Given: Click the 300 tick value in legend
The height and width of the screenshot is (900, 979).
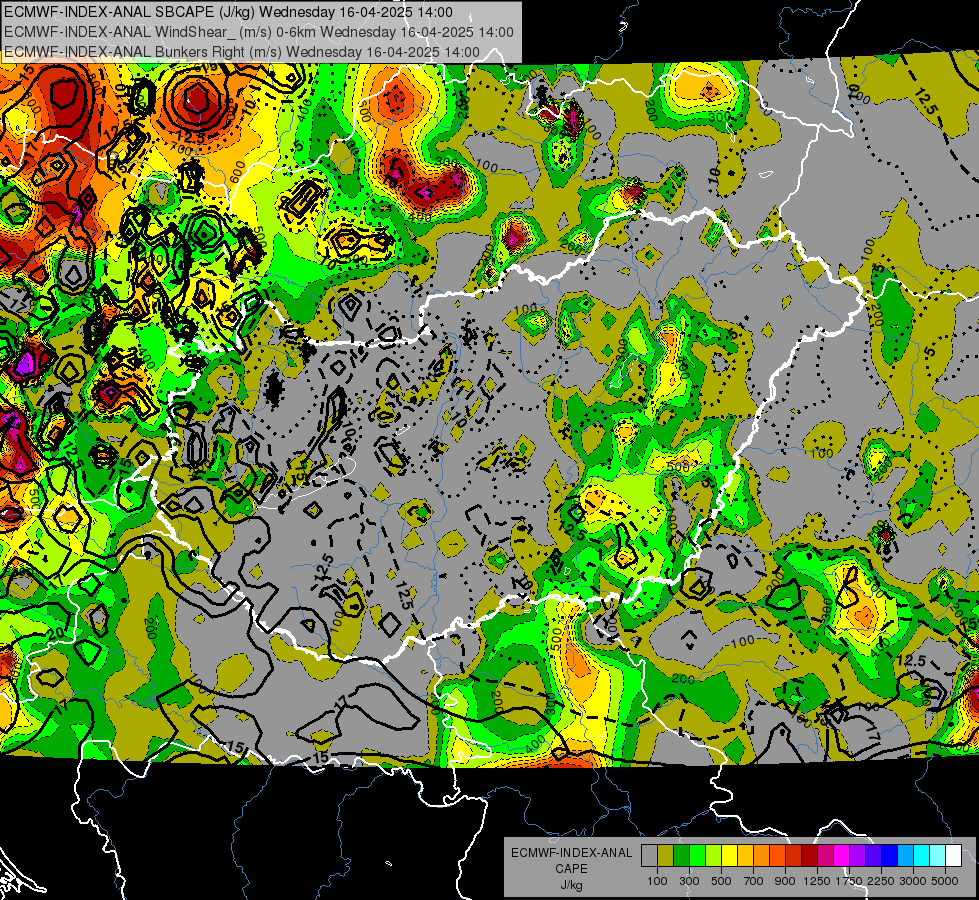Looking at the screenshot, I should [689, 881].
